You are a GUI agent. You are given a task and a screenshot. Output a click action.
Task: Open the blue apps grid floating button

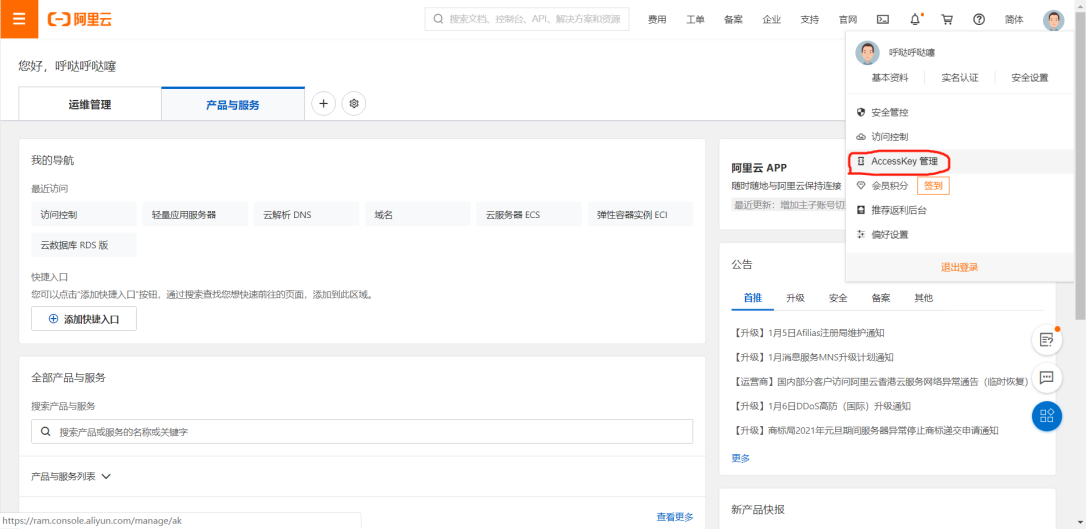tap(1047, 415)
